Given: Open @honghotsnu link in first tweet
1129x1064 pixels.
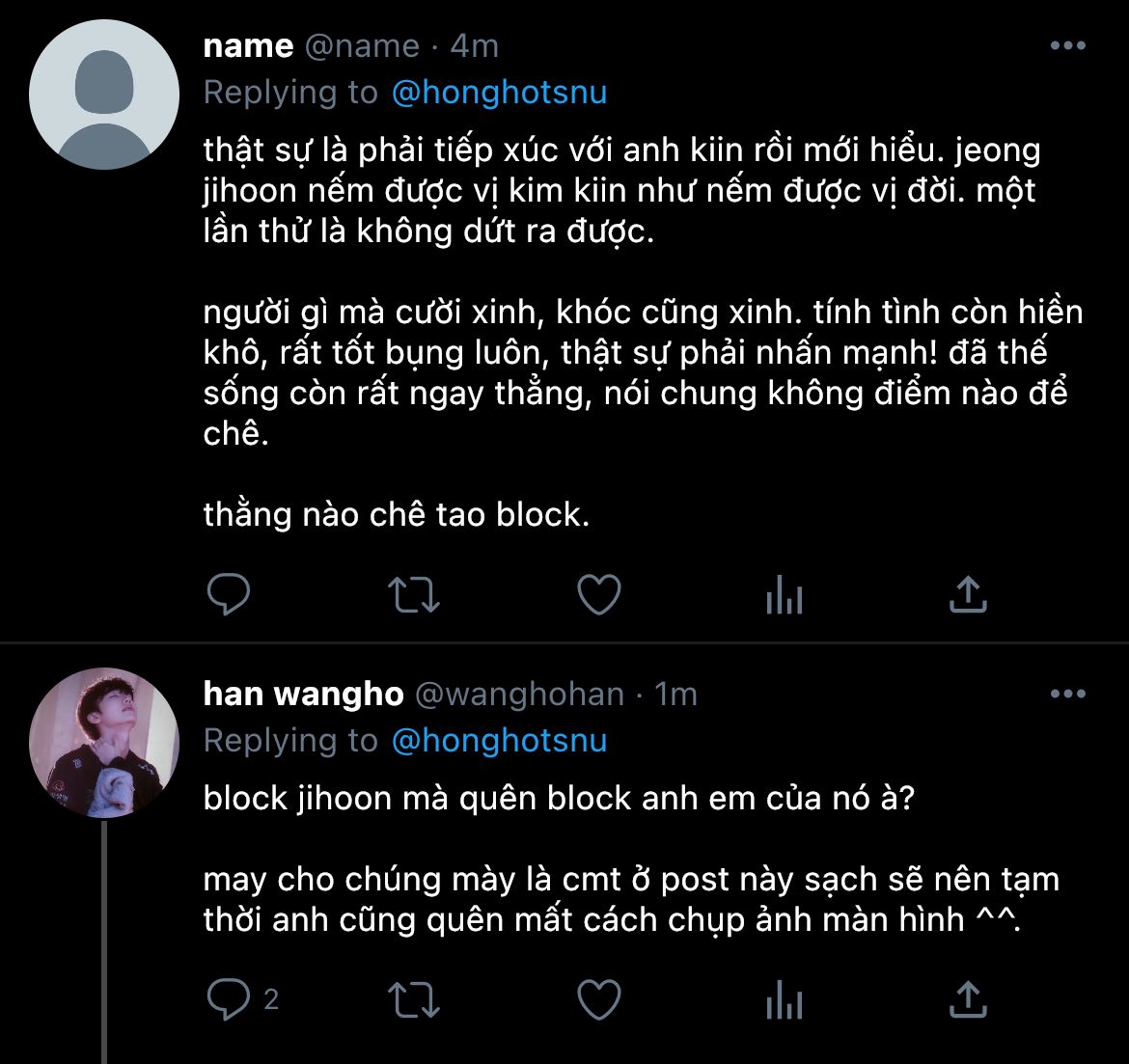Looking at the screenshot, I should click(x=499, y=93).
